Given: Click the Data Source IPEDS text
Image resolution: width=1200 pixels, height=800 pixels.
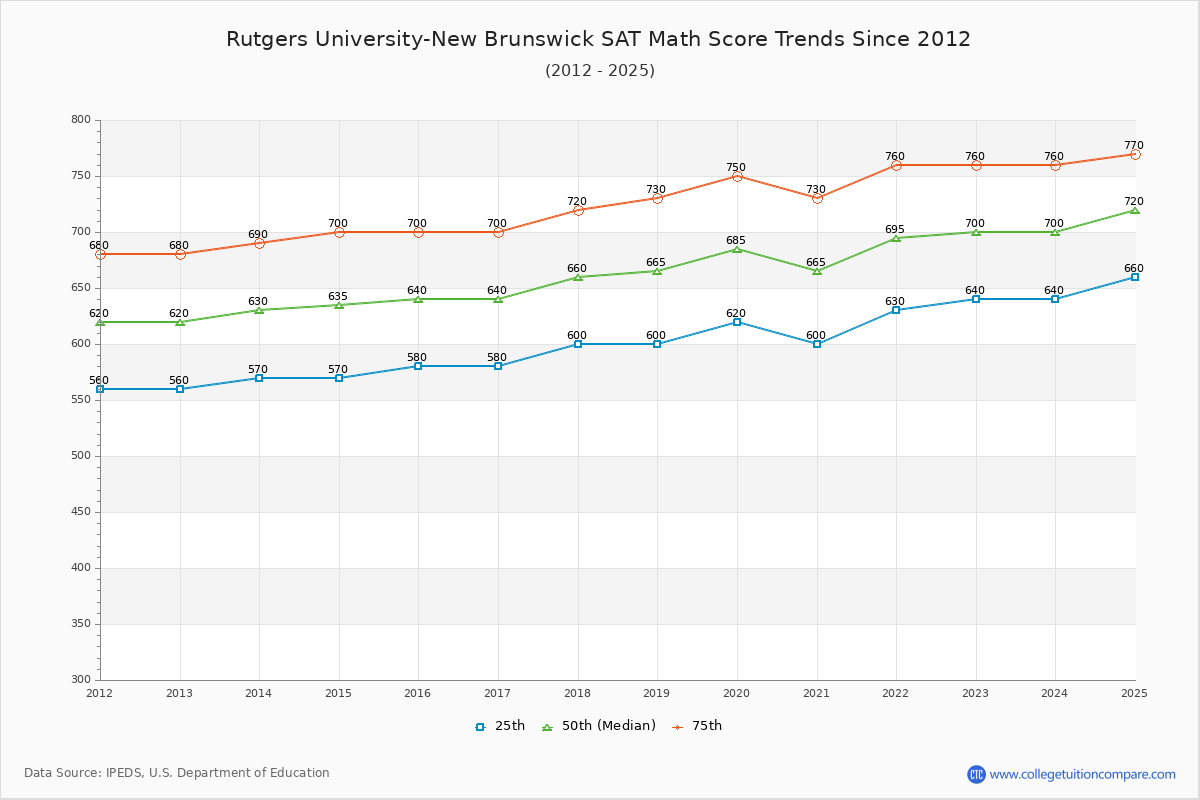Looking at the screenshot, I should point(177,773).
